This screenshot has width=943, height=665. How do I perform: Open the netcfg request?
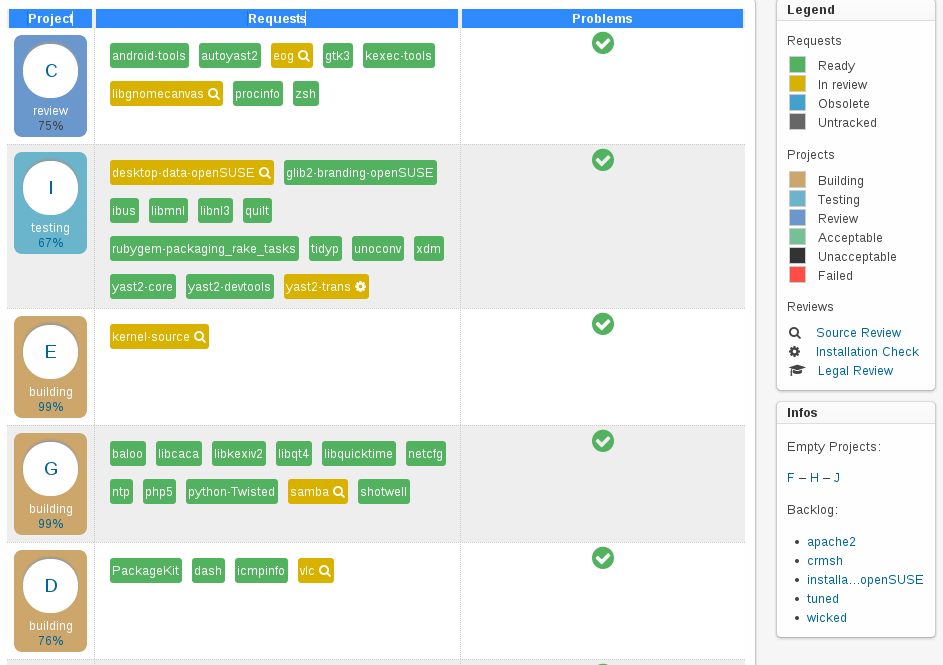tap(425, 454)
